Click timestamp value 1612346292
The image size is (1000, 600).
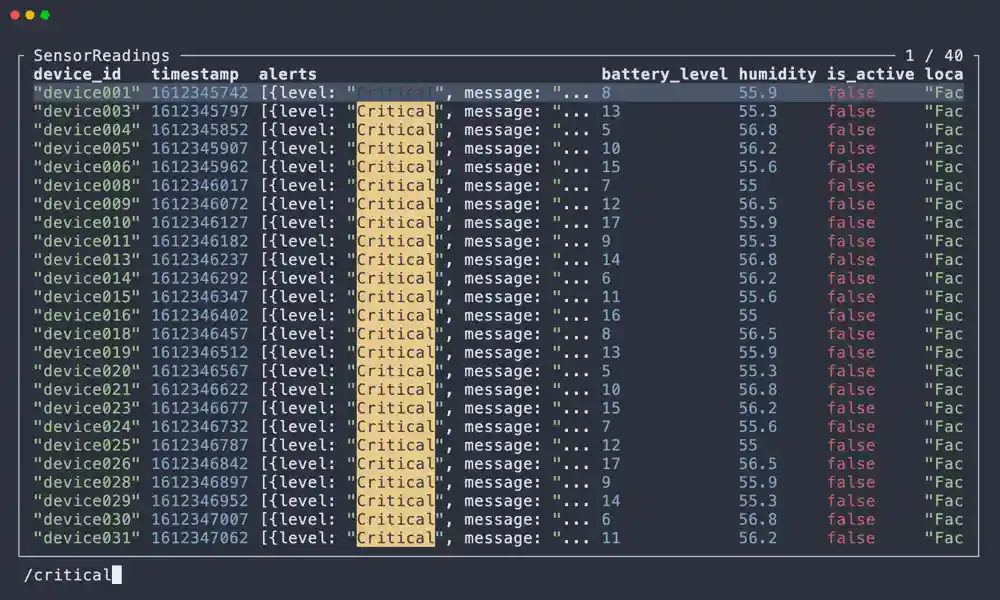coord(200,278)
